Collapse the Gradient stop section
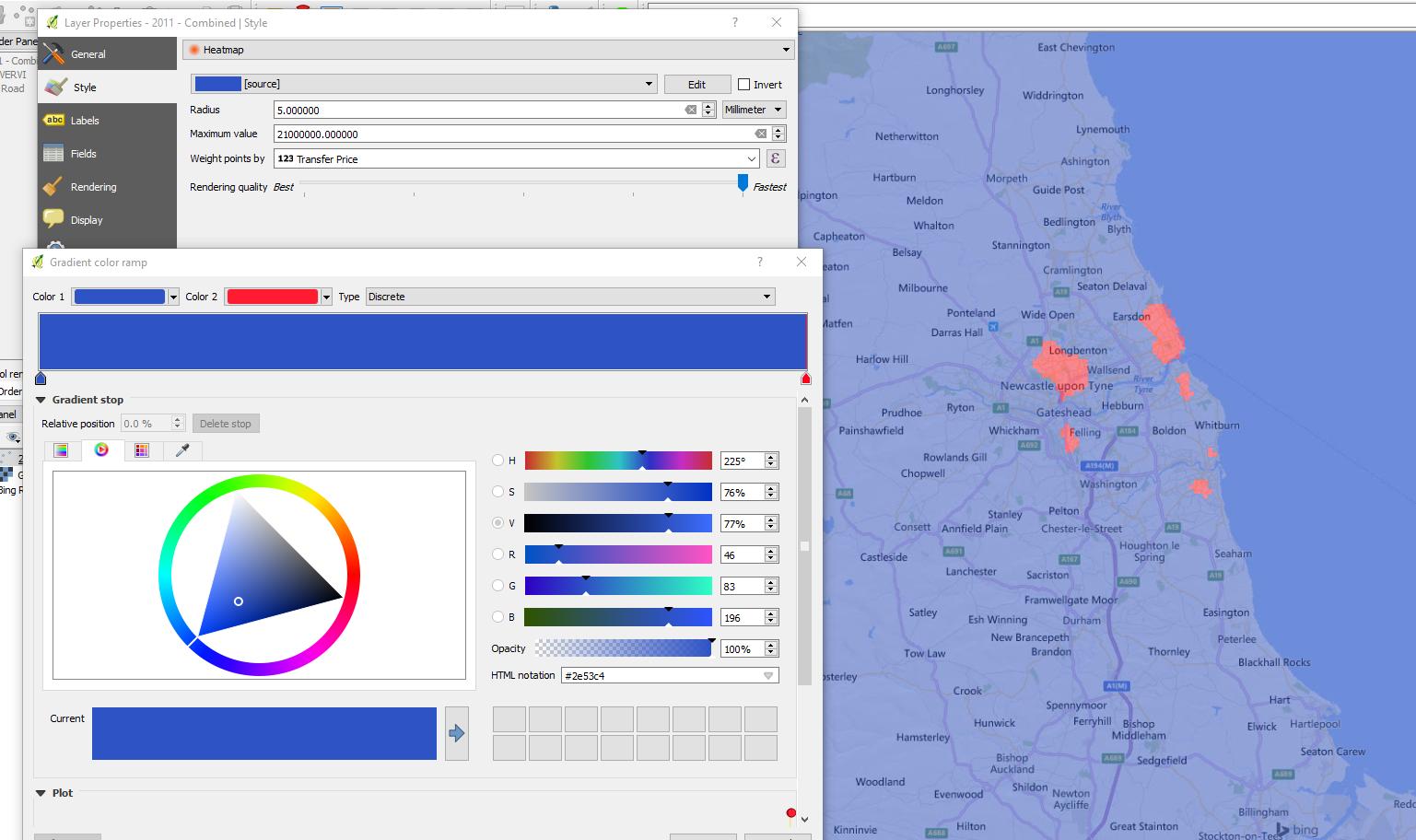The height and width of the screenshot is (840, 1416). (x=41, y=400)
